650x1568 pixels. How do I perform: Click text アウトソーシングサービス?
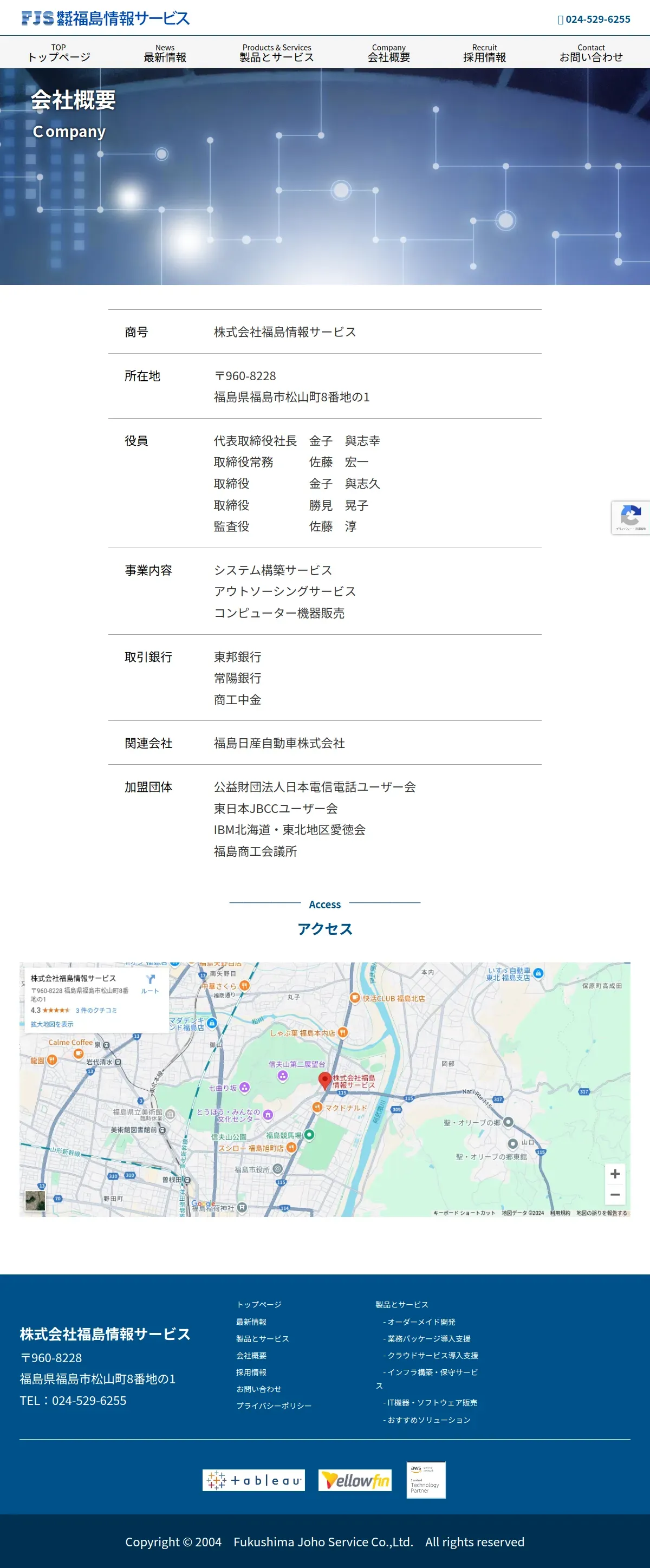tap(285, 591)
